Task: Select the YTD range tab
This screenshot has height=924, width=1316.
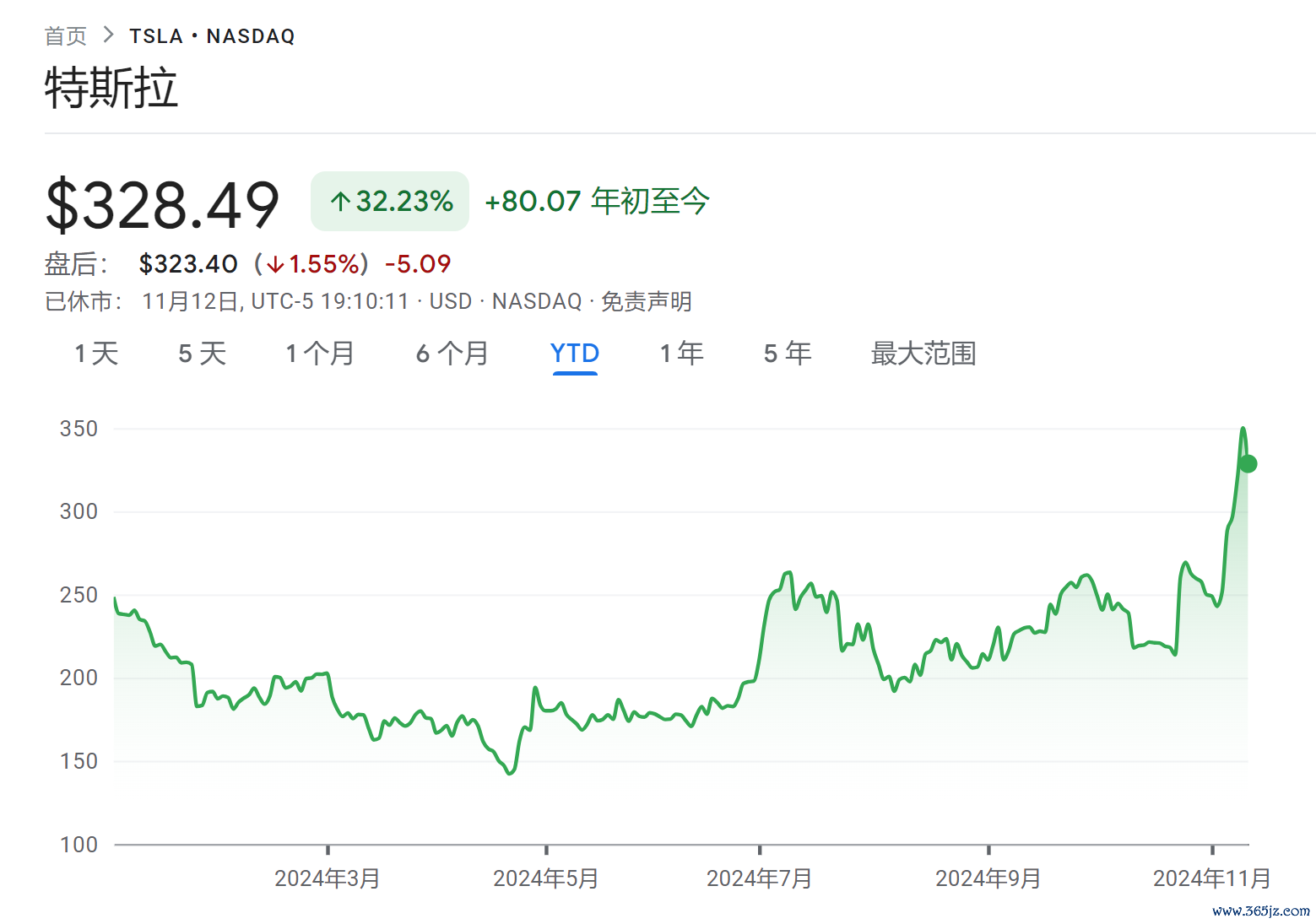Action: [575, 354]
